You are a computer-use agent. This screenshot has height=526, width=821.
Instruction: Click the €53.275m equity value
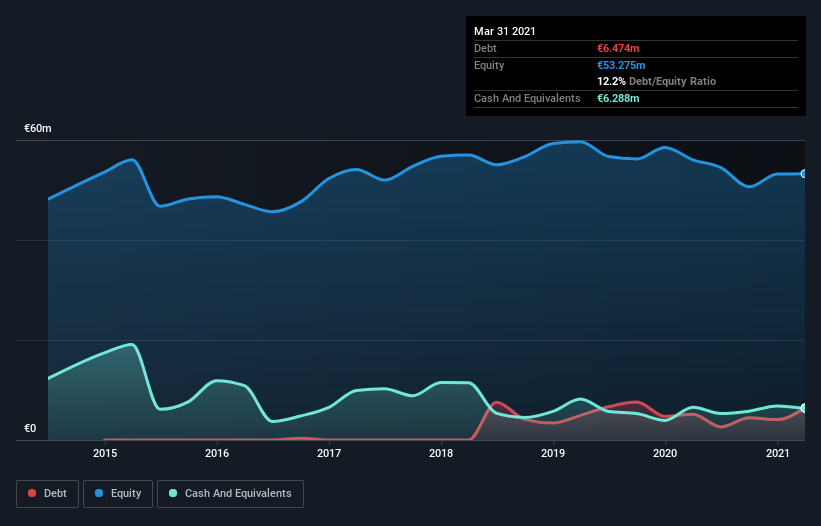(621, 65)
